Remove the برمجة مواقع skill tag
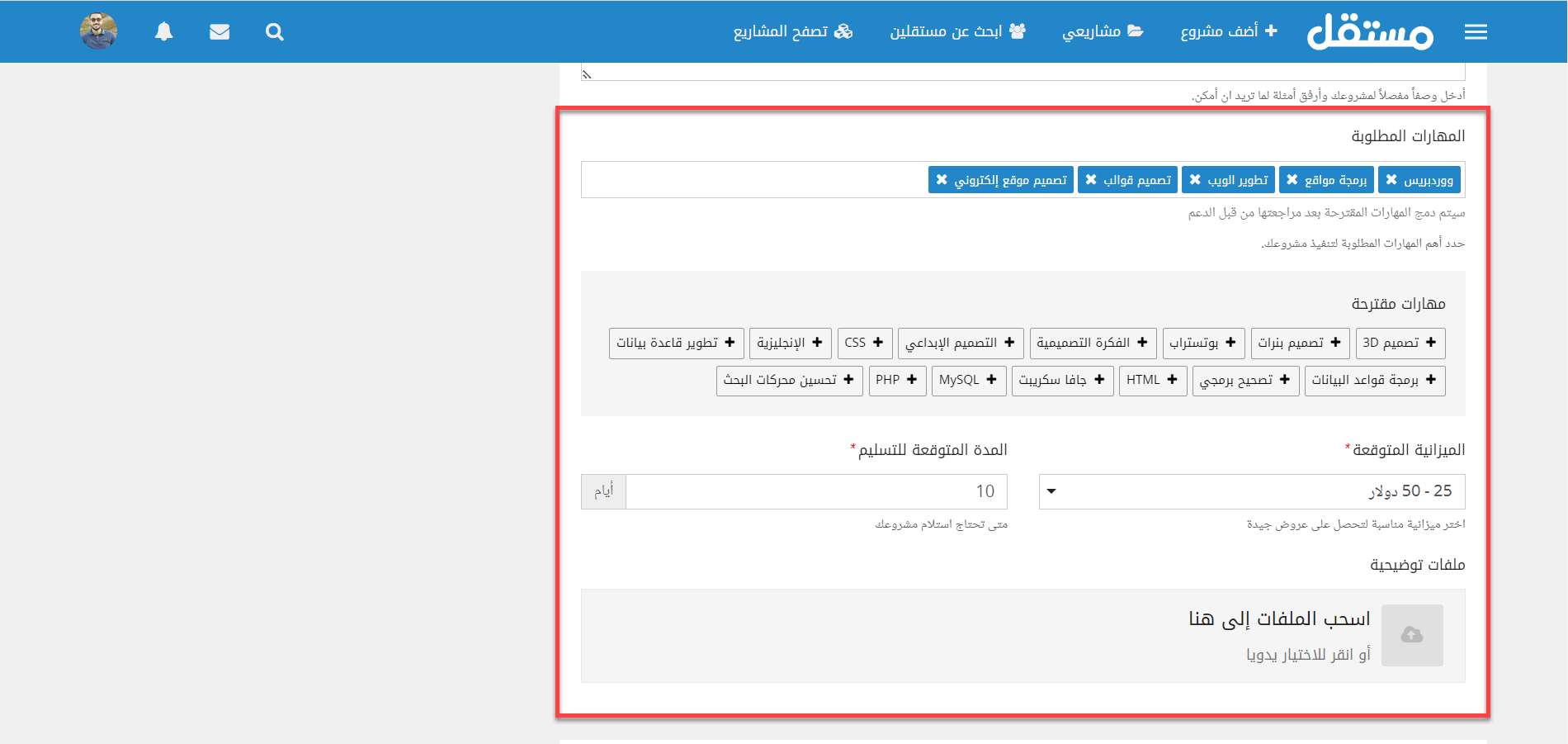 [x=1292, y=179]
